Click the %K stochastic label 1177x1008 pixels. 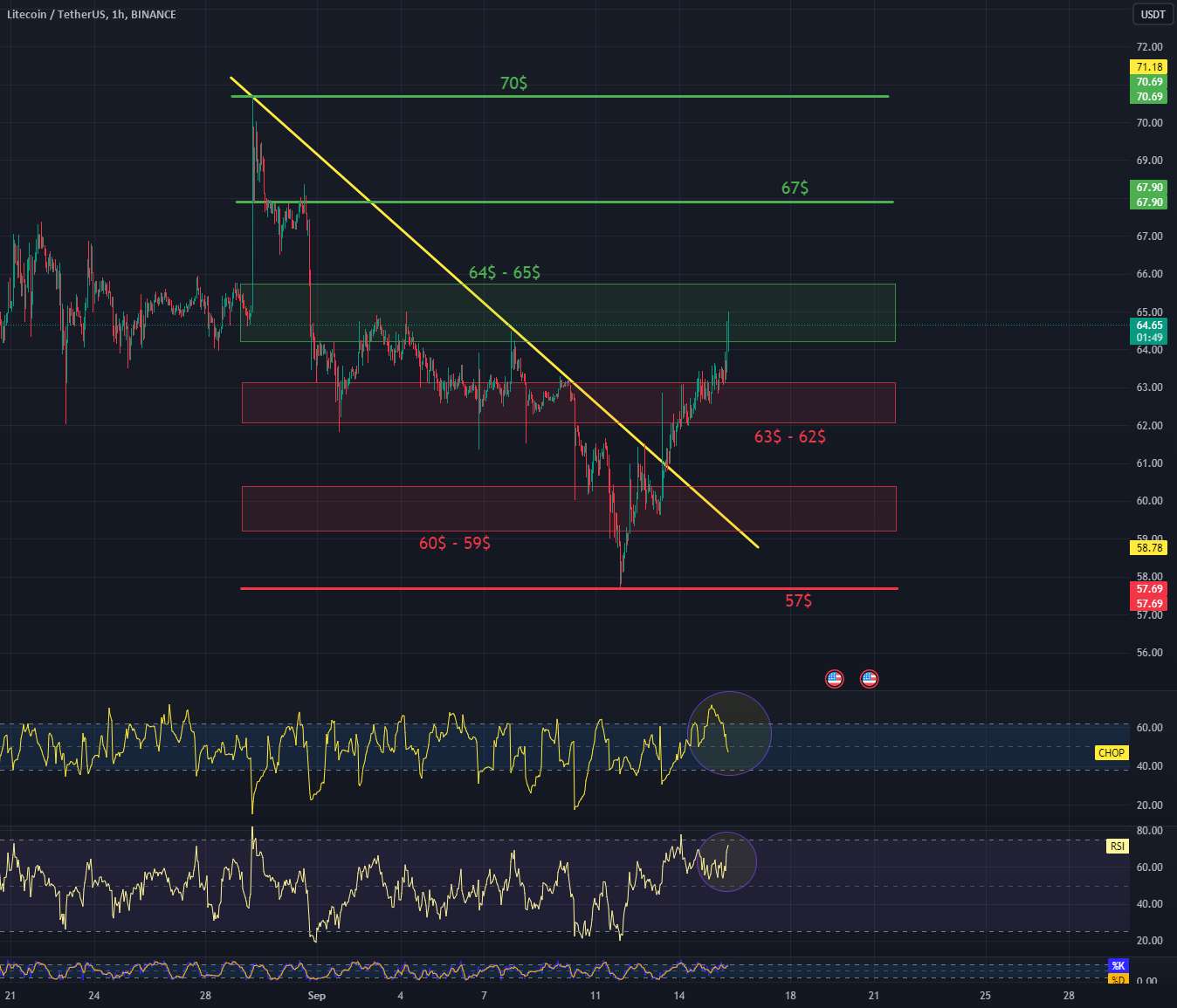(x=1118, y=965)
